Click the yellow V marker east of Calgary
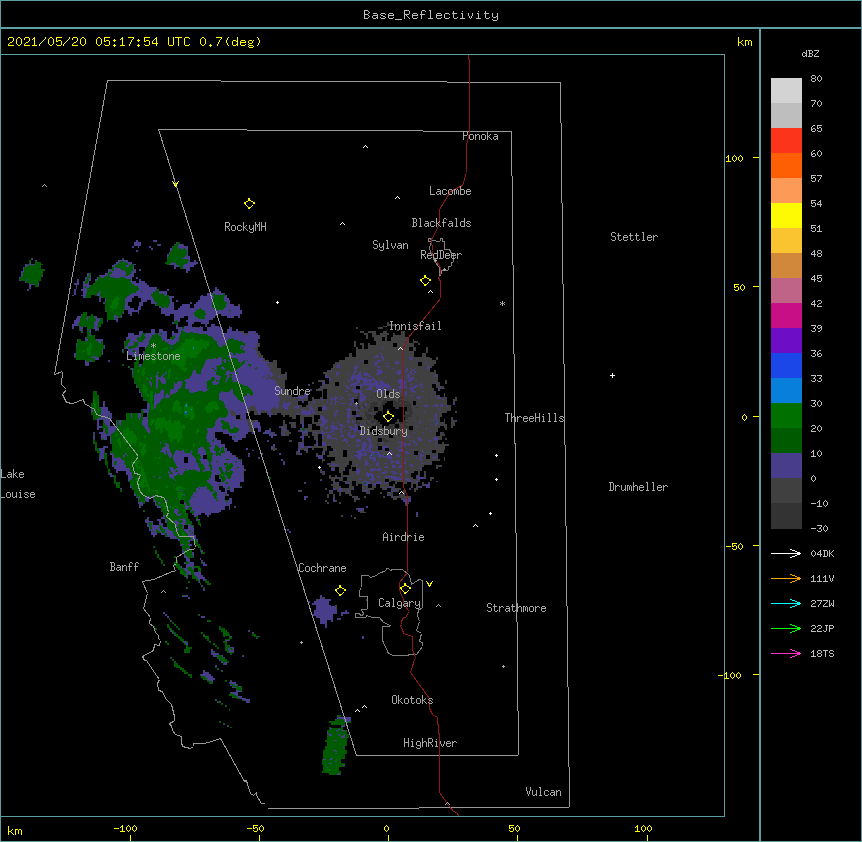Image resolution: width=862 pixels, height=842 pixels. coord(429,584)
